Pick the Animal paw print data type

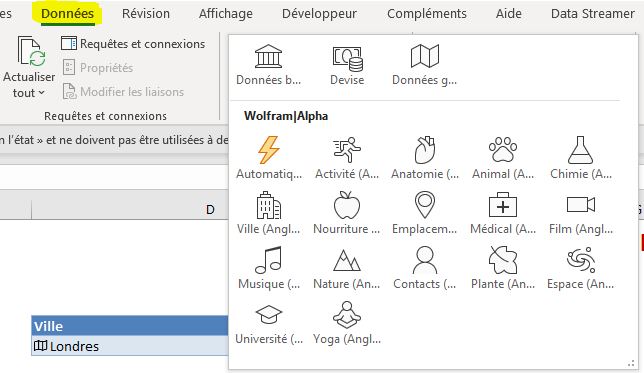(503, 158)
